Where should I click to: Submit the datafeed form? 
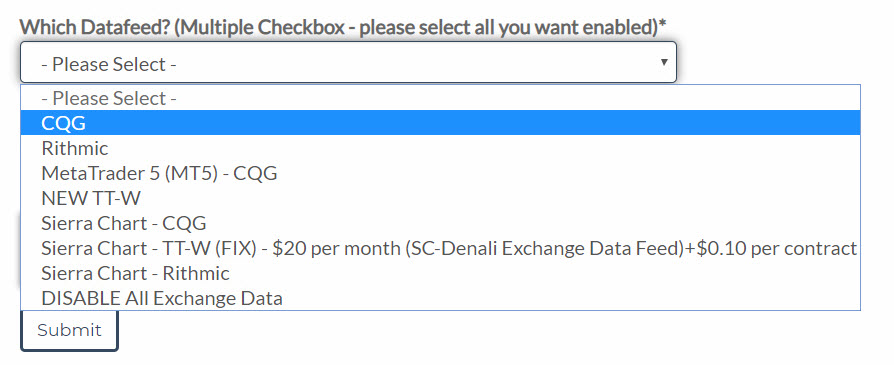point(70,330)
